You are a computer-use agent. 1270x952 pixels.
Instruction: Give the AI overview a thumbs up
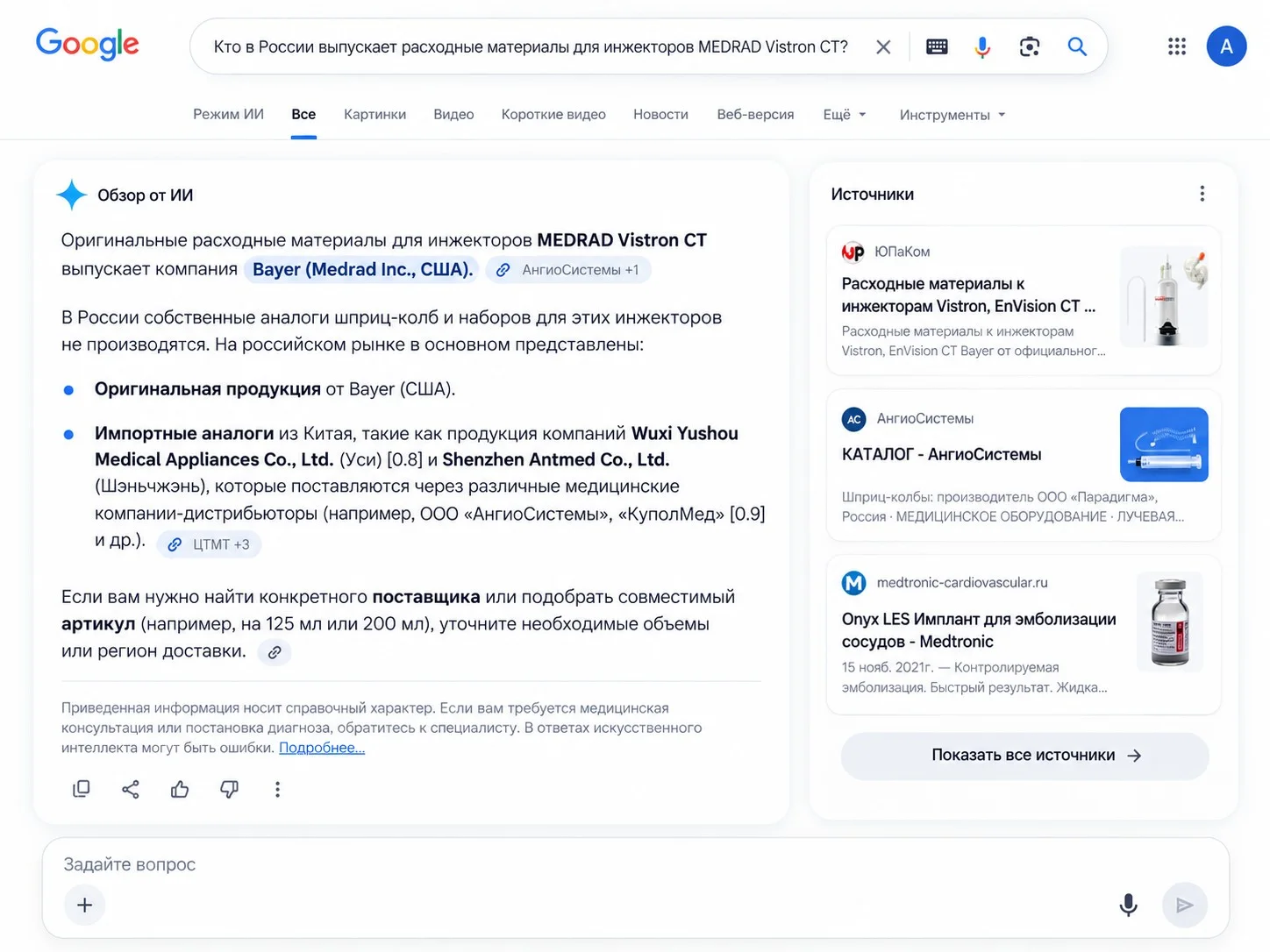pos(180,789)
